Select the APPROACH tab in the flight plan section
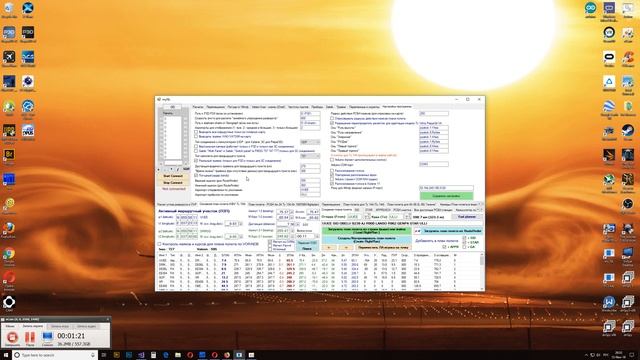Screen dimensions: 640x360 [383, 210]
